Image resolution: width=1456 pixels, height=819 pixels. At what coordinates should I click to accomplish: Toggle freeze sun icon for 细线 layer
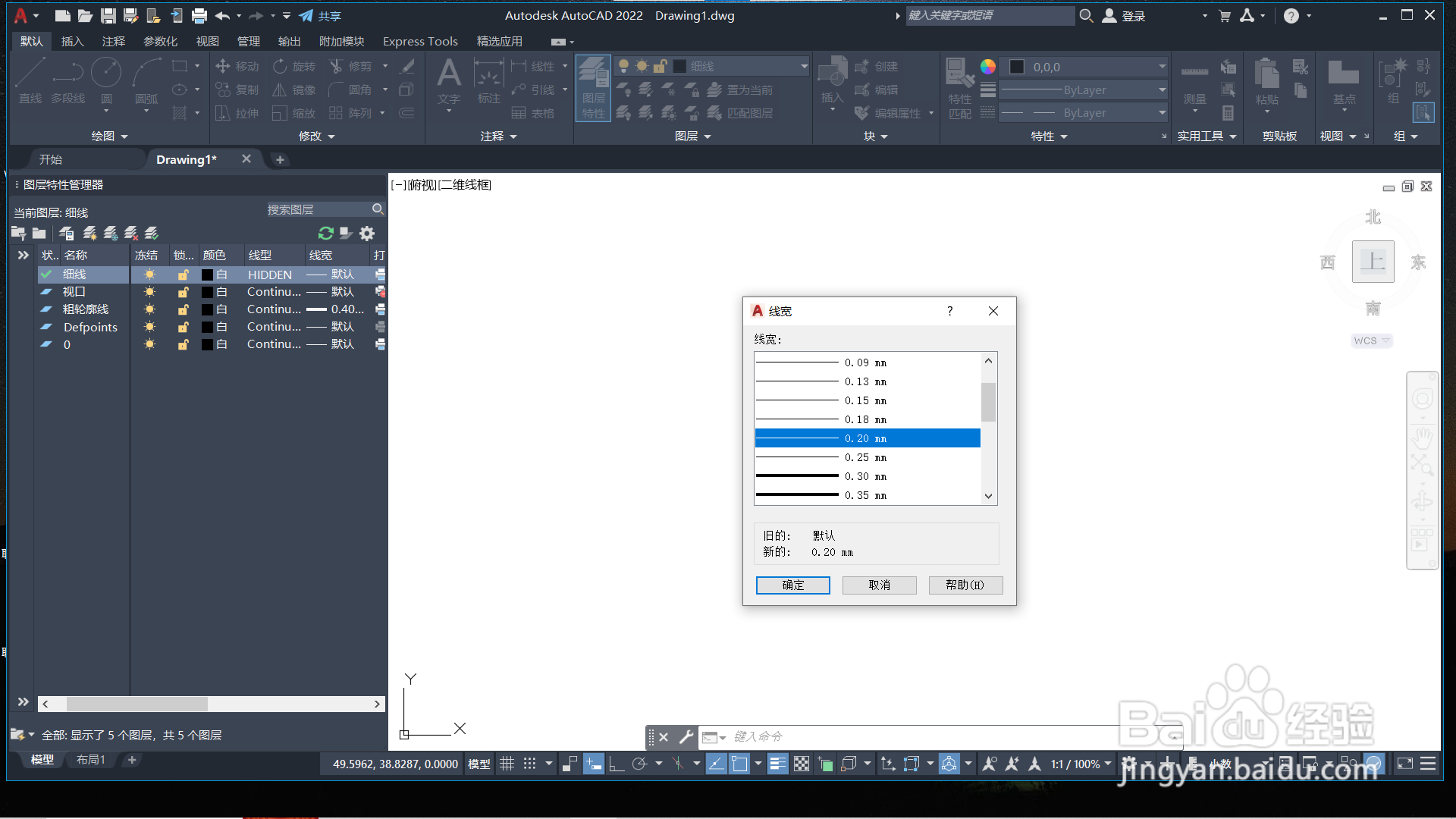149,275
